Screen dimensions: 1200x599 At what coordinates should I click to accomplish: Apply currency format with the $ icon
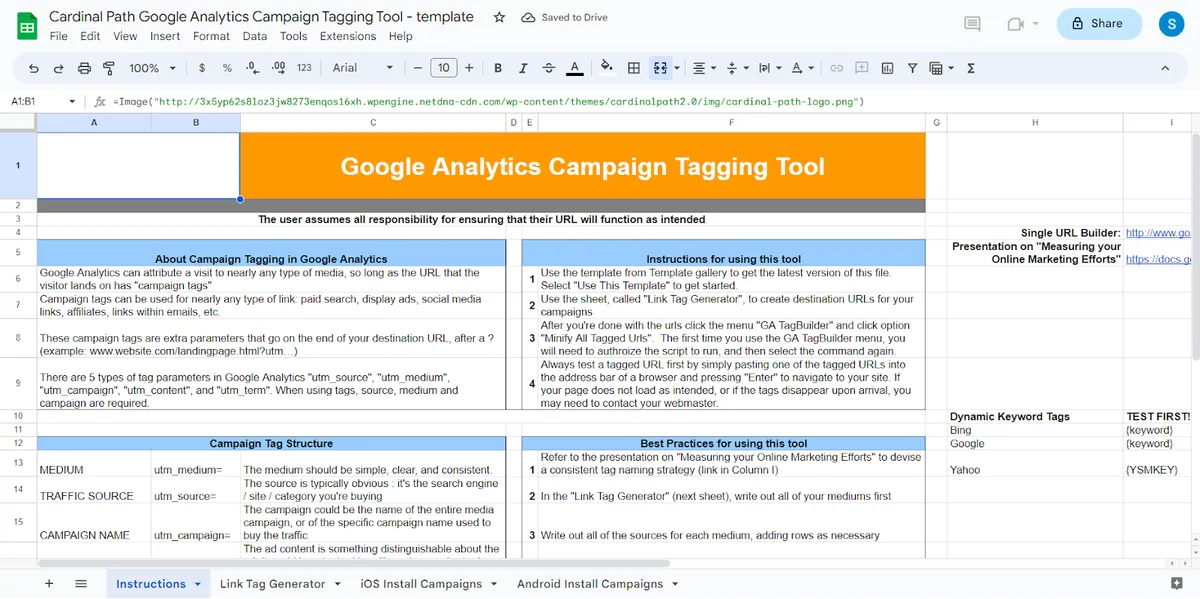tap(203, 68)
